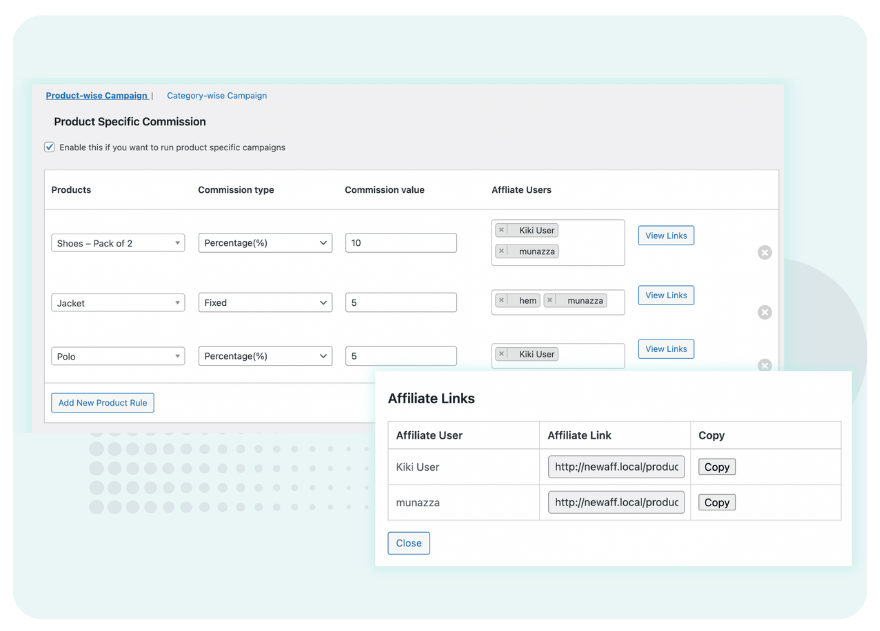Close the Affiliate Links dialog
Screen dimensions: 880x631
coord(408,542)
